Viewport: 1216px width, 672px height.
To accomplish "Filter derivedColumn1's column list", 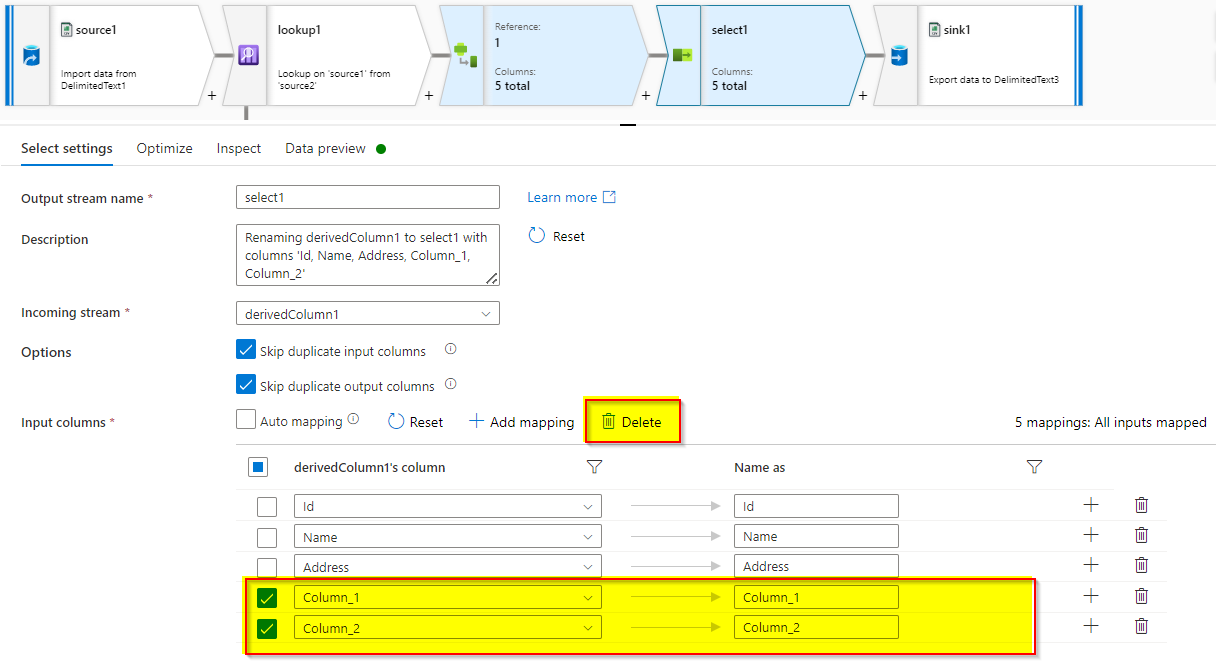I will pos(594,467).
